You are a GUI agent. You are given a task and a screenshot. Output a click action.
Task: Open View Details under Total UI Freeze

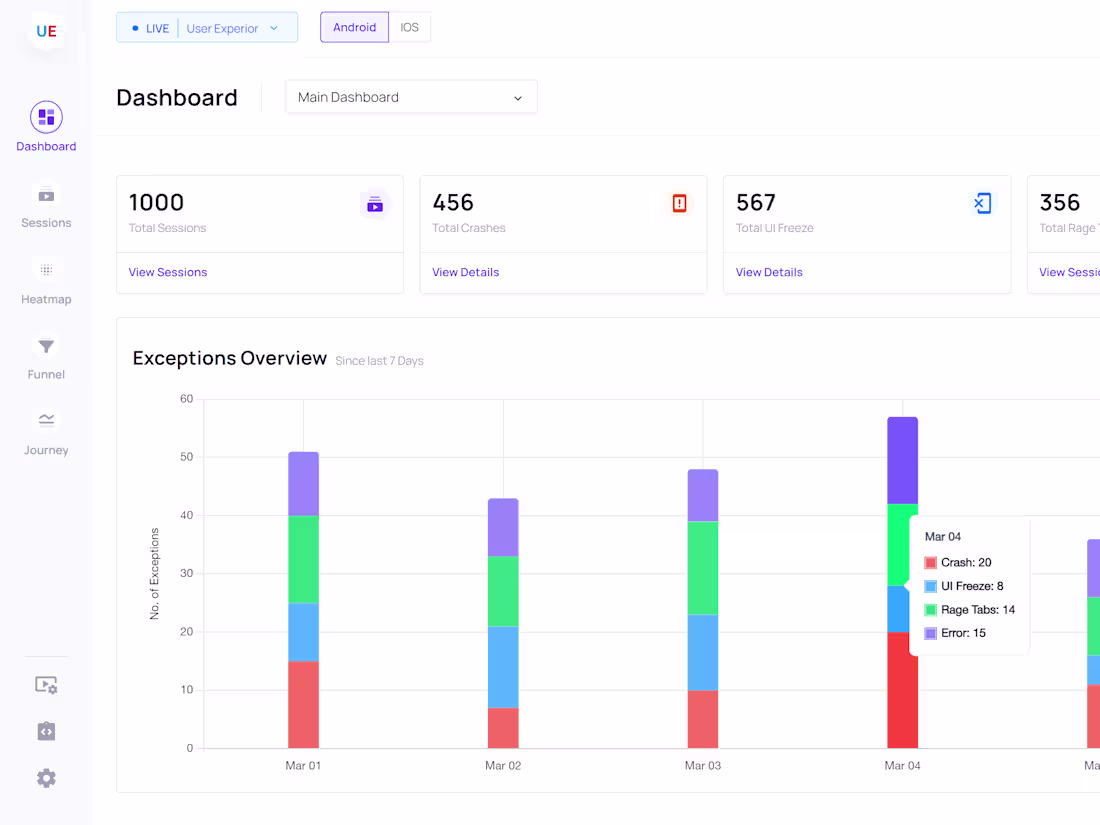[x=769, y=272]
